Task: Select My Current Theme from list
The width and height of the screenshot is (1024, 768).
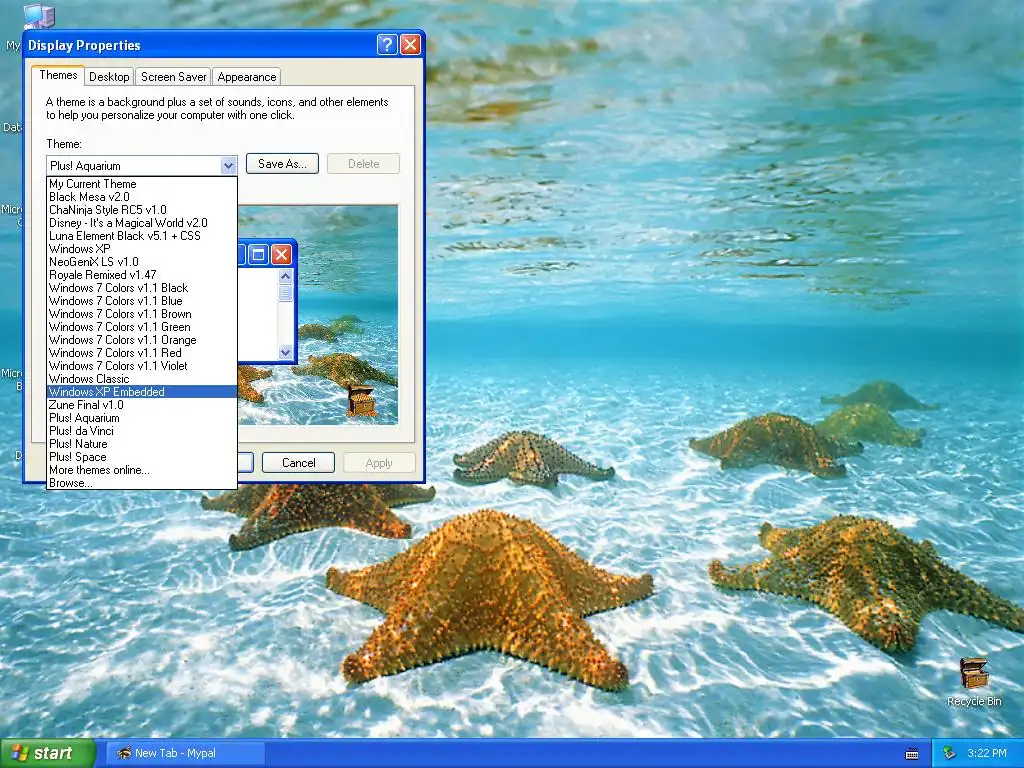Action: coord(142,184)
